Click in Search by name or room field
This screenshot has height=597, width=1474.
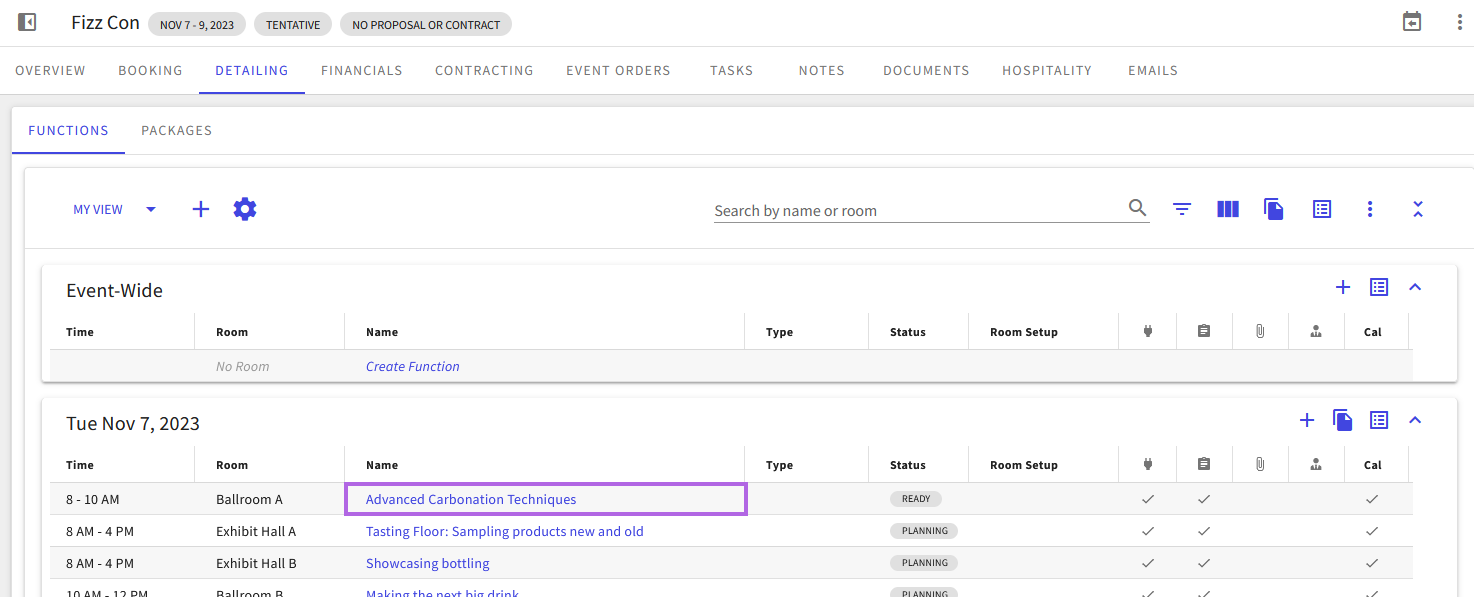pos(919,210)
